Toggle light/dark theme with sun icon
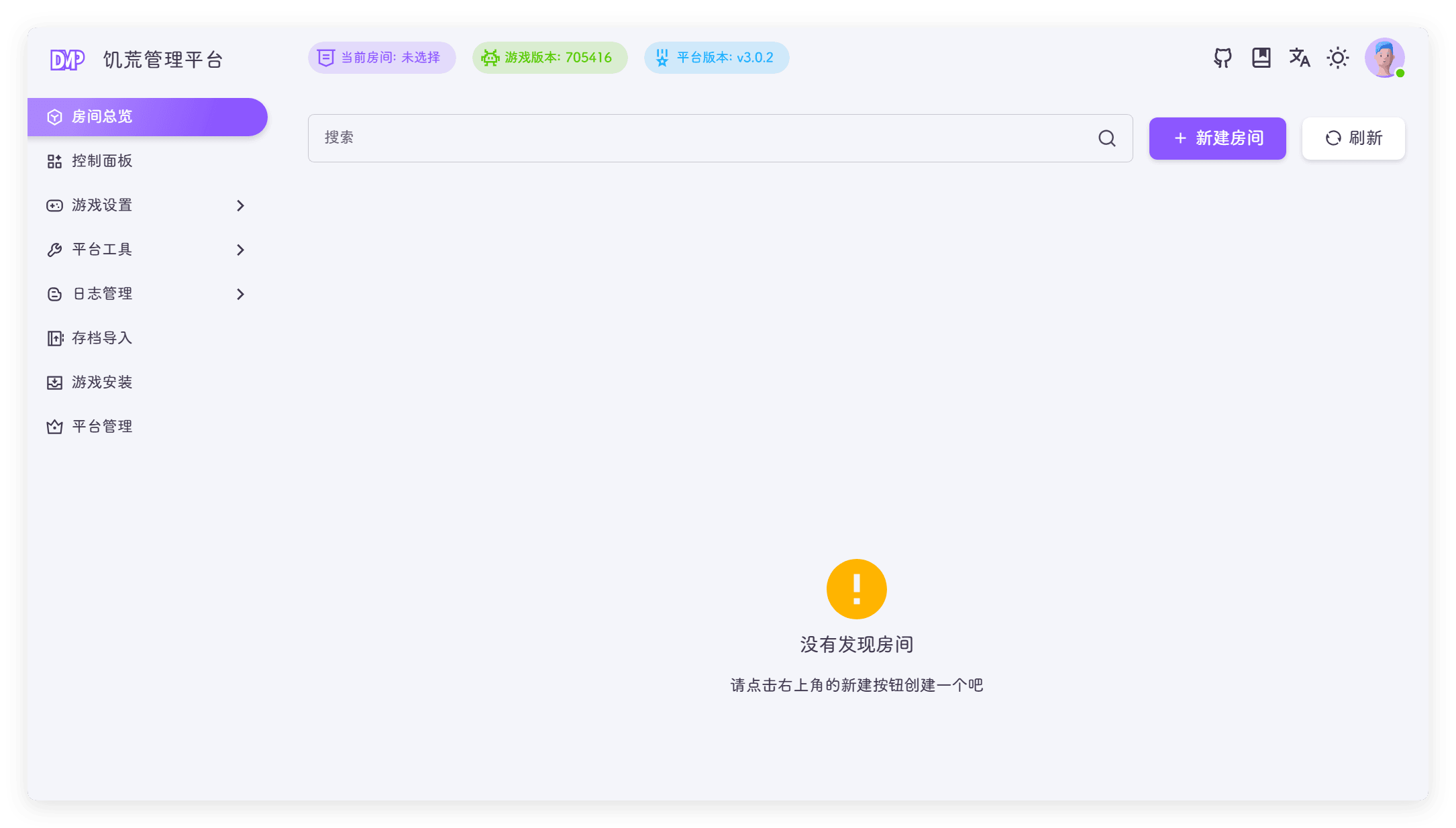Image resolution: width=1456 pixels, height=828 pixels. 1337,58
